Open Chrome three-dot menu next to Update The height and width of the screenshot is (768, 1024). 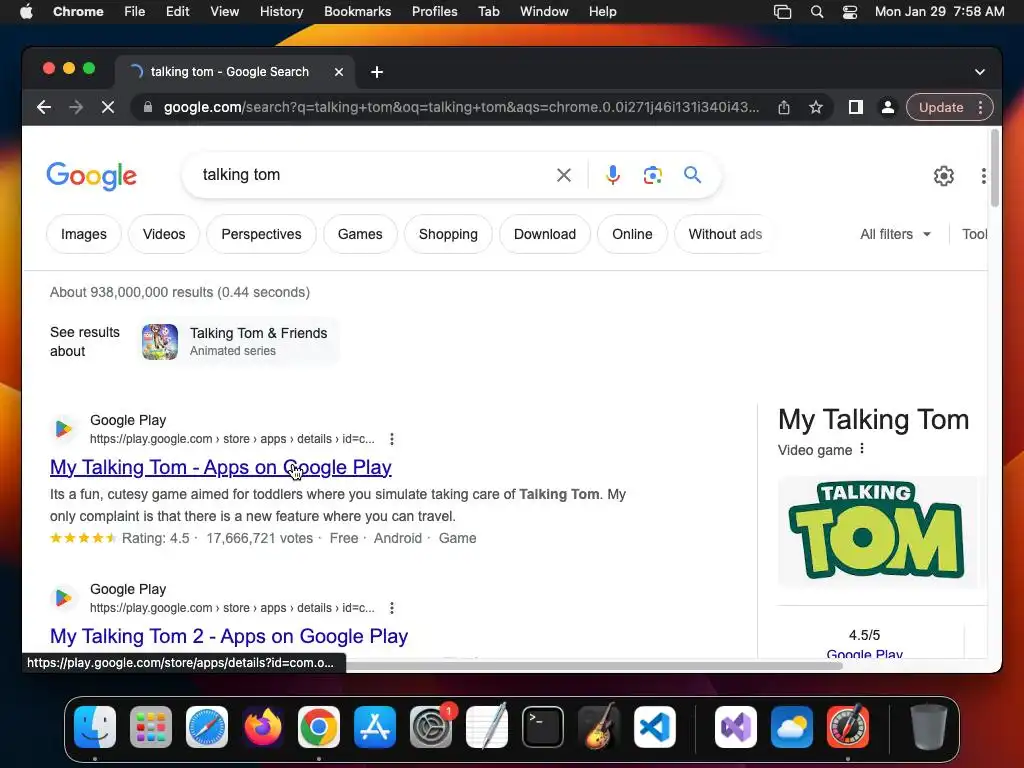(981, 107)
